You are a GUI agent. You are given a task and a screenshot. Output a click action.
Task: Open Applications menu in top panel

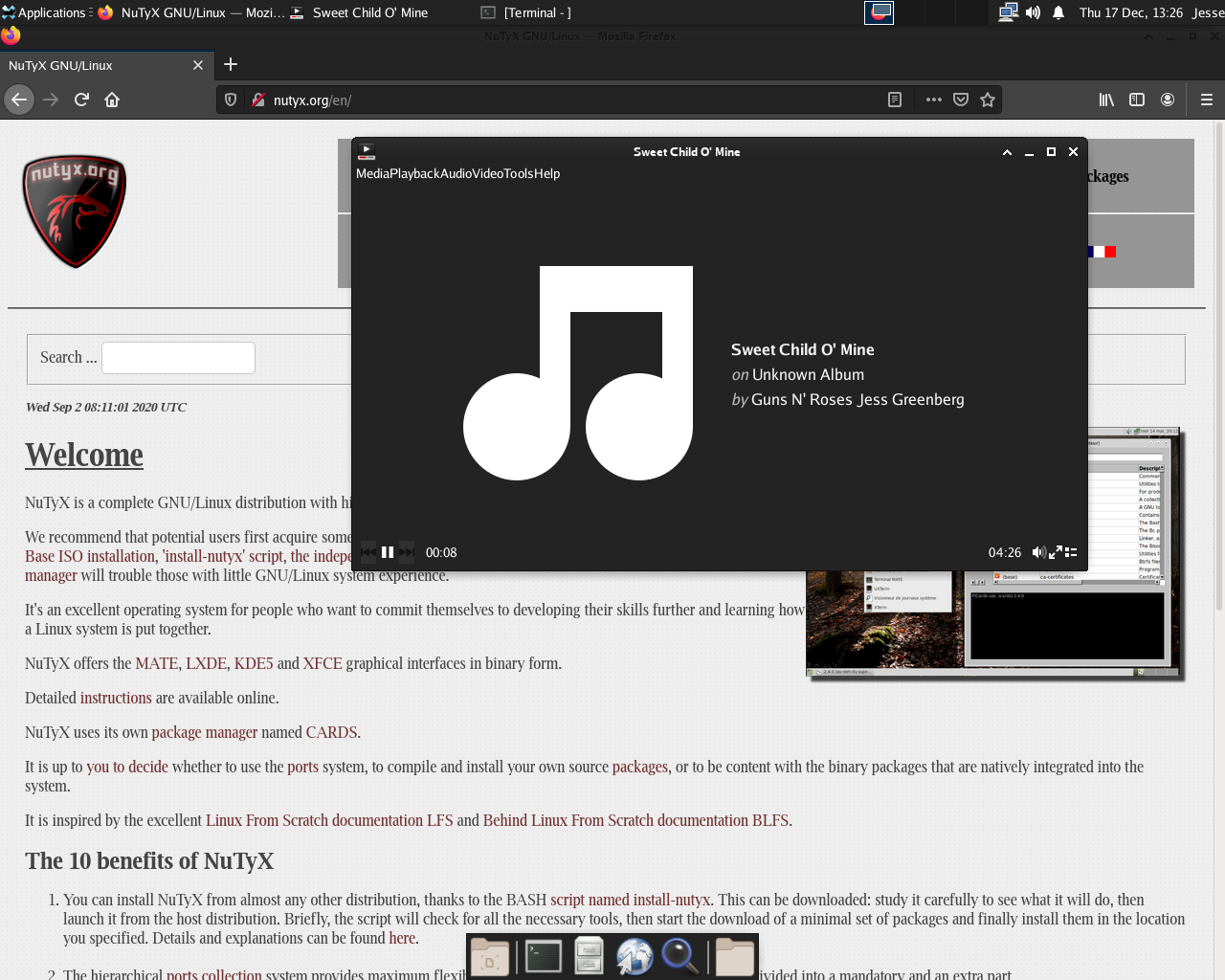[45, 12]
